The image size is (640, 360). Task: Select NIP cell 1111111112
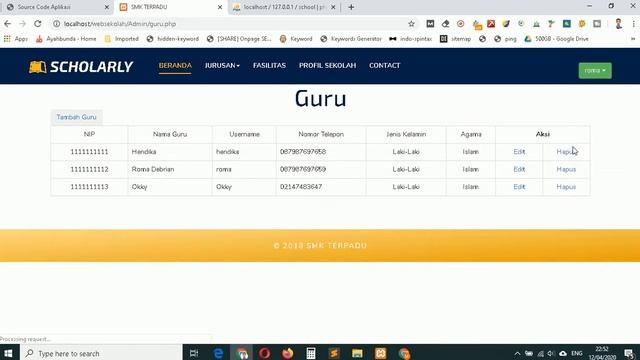[x=89, y=169]
